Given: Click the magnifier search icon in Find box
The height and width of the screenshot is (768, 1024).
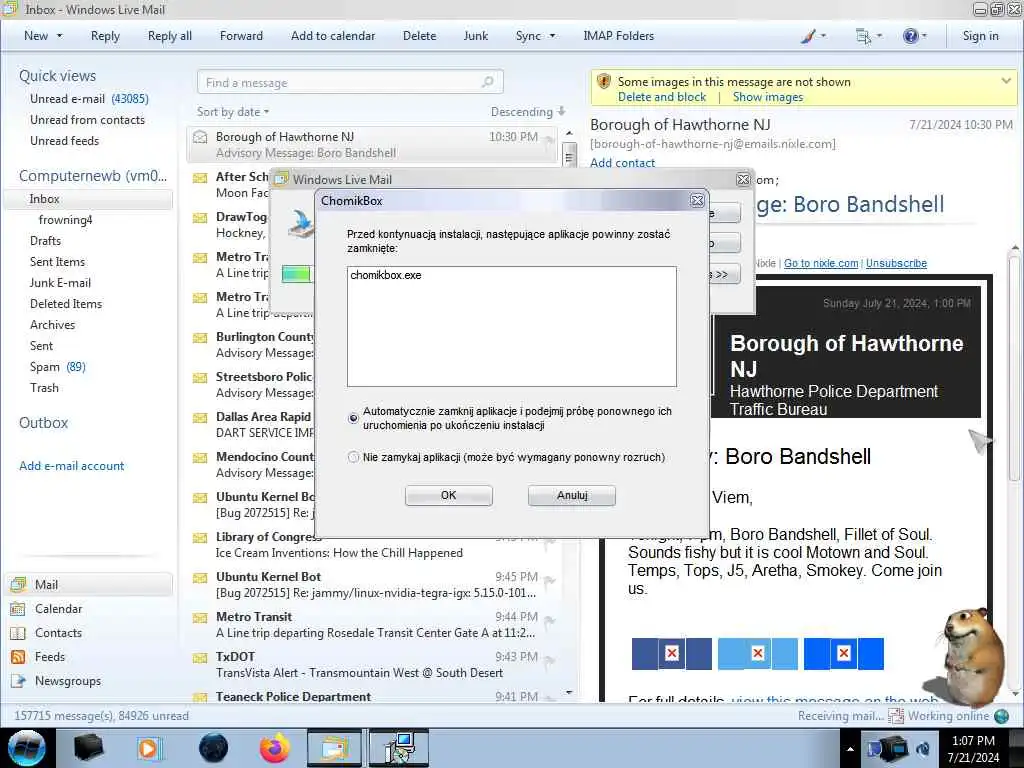Looking at the screenshot, I should pos(487,82).
